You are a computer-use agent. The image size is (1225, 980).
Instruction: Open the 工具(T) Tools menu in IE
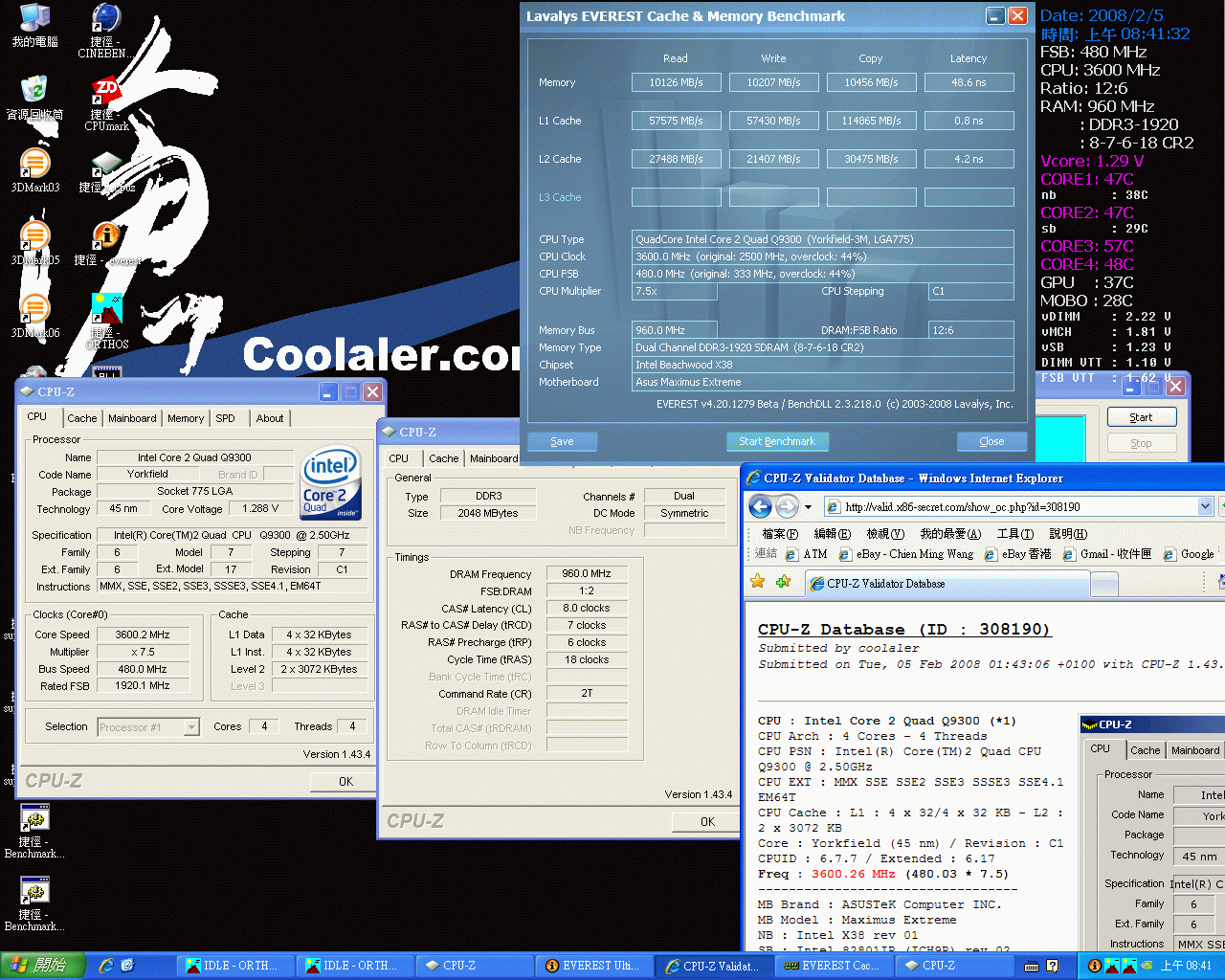click(x=1014, y=533)
